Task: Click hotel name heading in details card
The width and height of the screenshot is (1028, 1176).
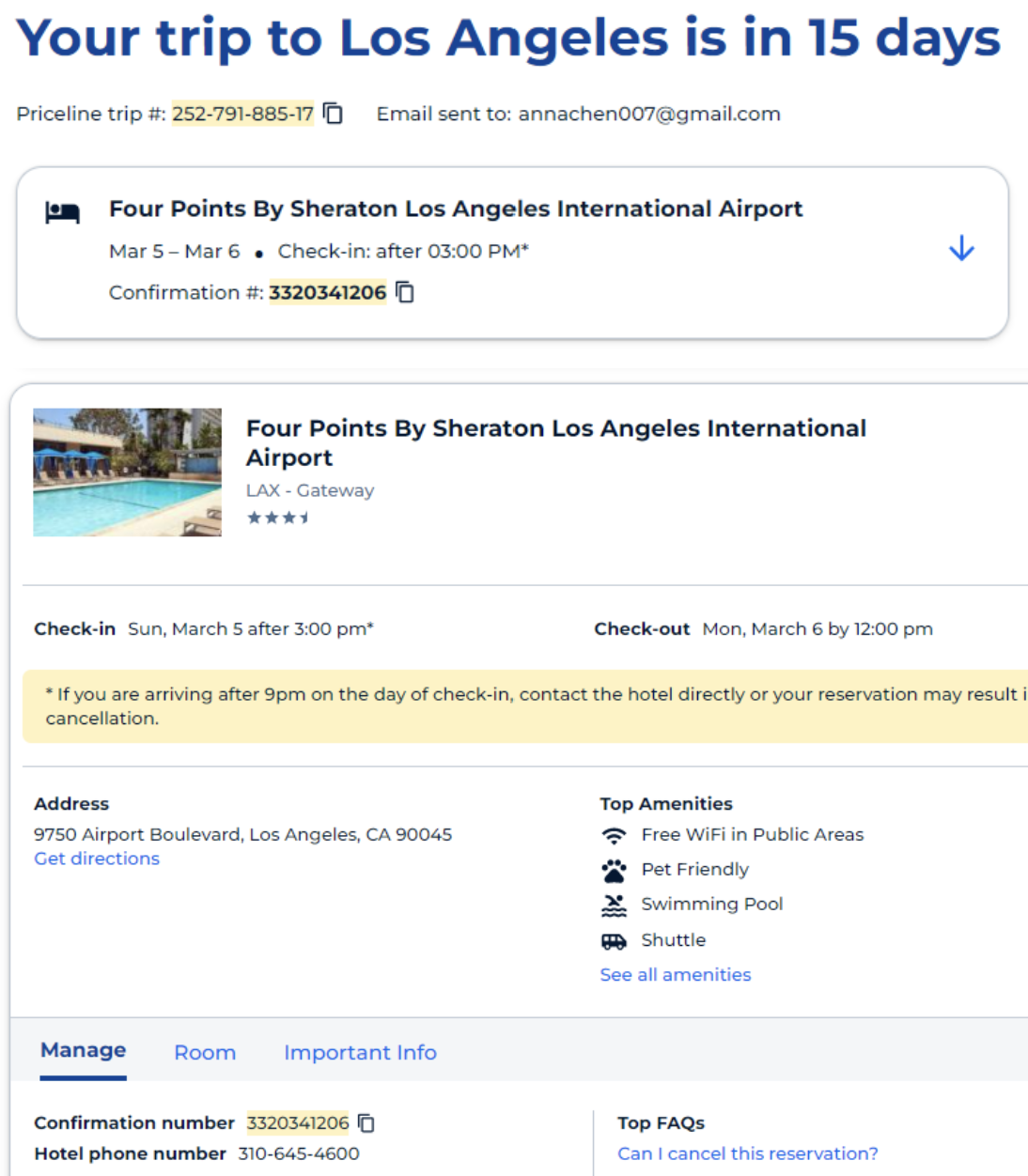Action: click(556, 442)
